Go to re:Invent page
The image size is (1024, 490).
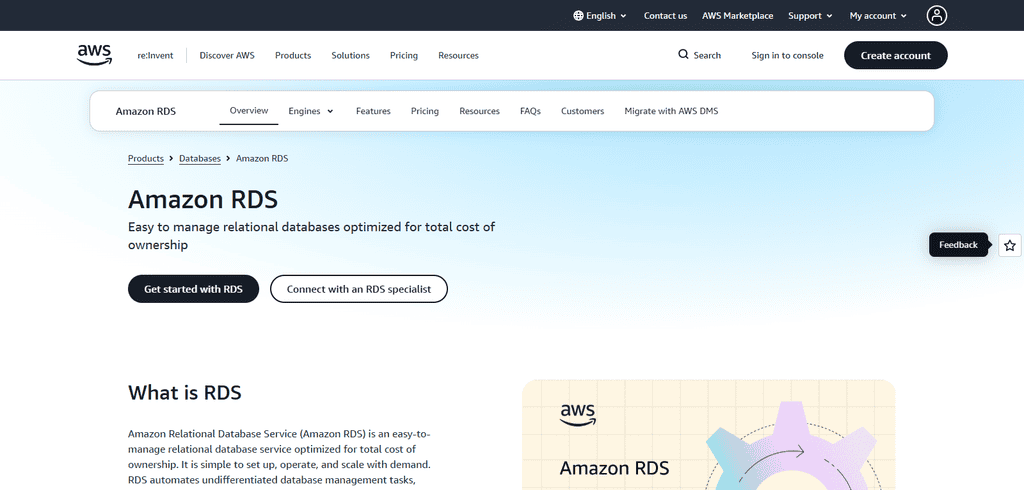[x=155, y=56]
